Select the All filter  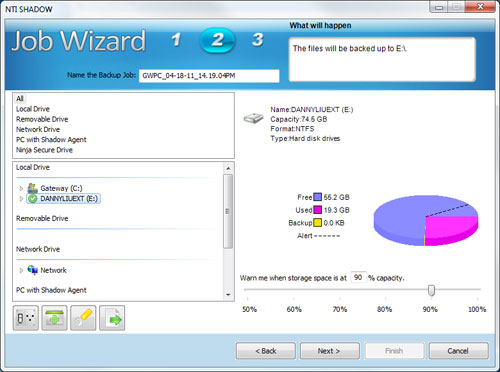20,99
